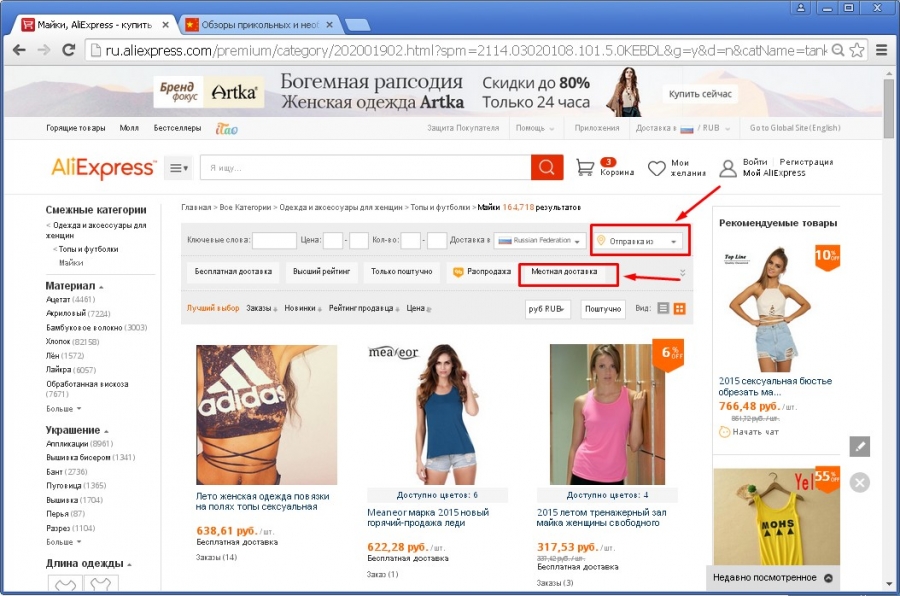This screenshot has width=900, height=596.
Task: Select first clothing length shape icon
Action: [x=65, y=583]
